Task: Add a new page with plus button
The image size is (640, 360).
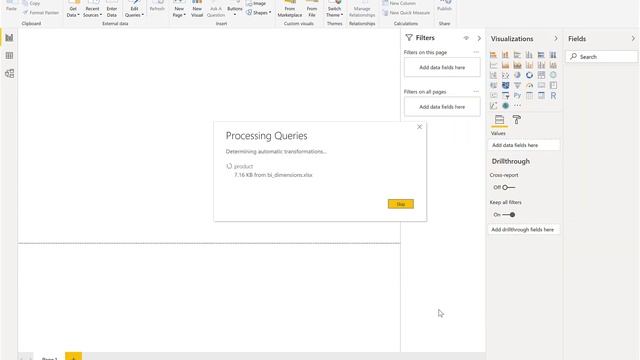Action: 73,356
